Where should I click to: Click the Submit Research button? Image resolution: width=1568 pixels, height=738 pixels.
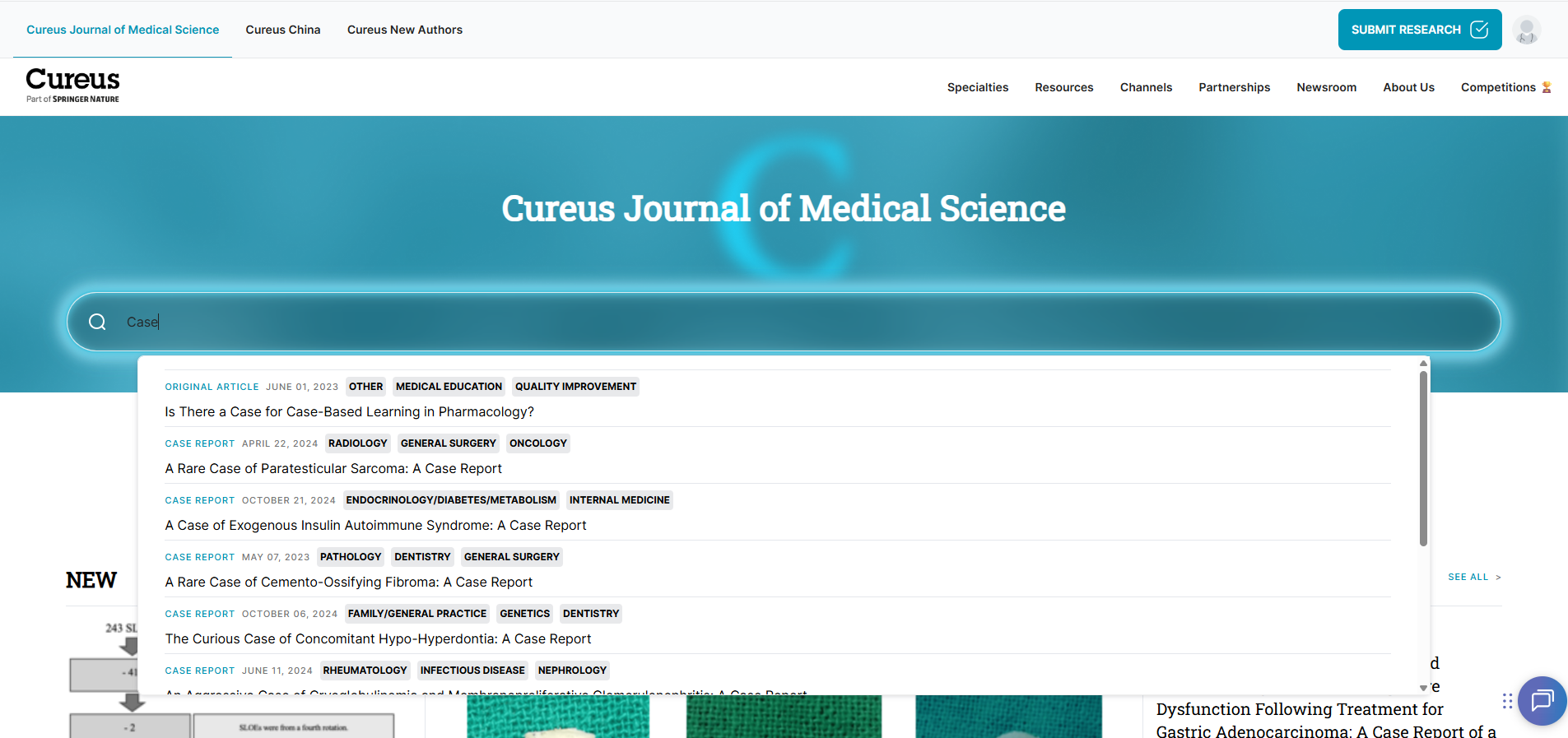[1419, 30]
